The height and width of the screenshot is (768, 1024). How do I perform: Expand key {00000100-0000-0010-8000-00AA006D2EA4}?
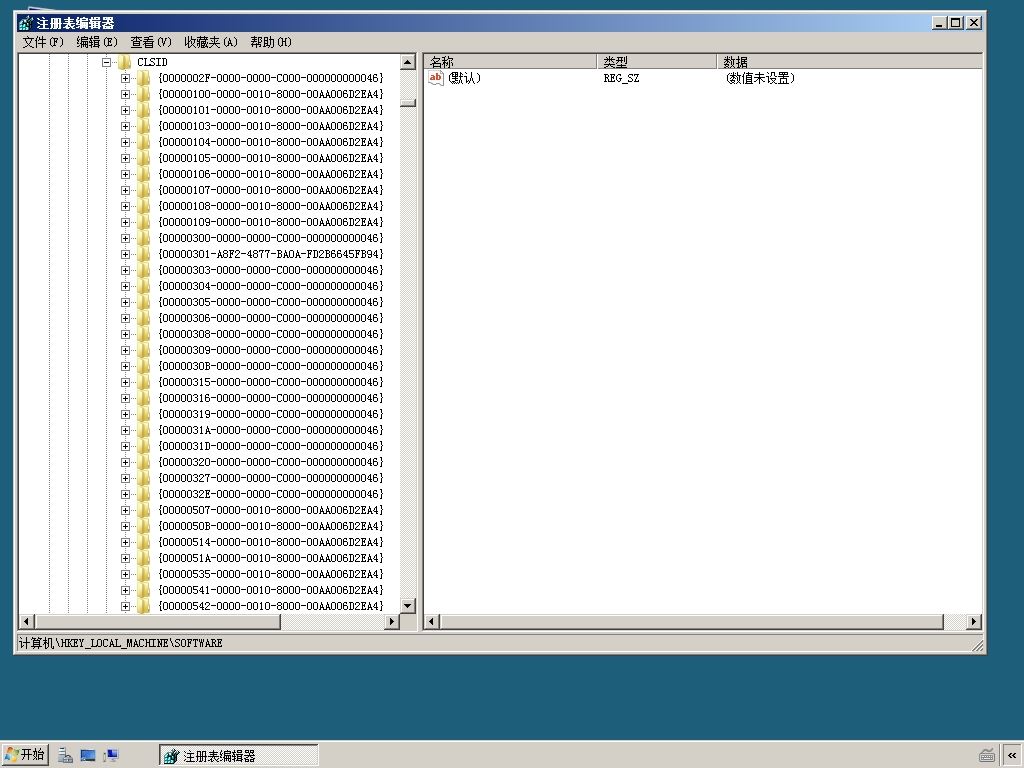(125, 95)
